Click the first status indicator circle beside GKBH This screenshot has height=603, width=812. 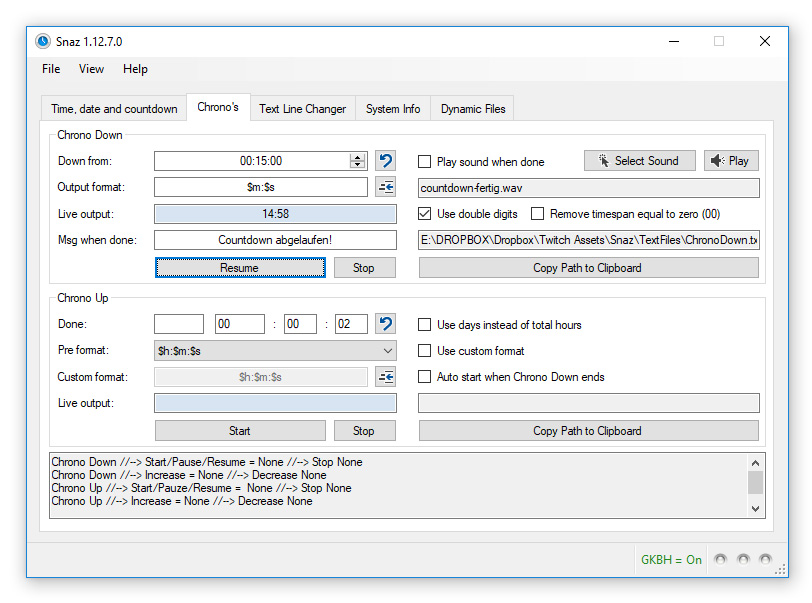[720, 559]
